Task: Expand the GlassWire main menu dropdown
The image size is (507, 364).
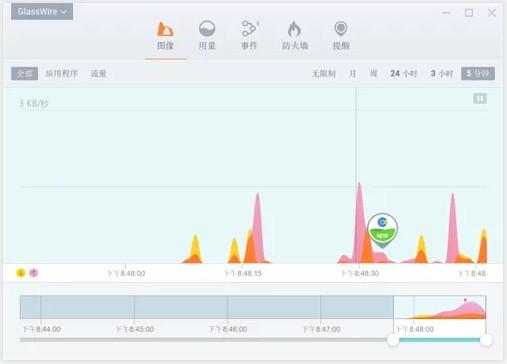Action: pyautogui.click(x=42, y=12)
